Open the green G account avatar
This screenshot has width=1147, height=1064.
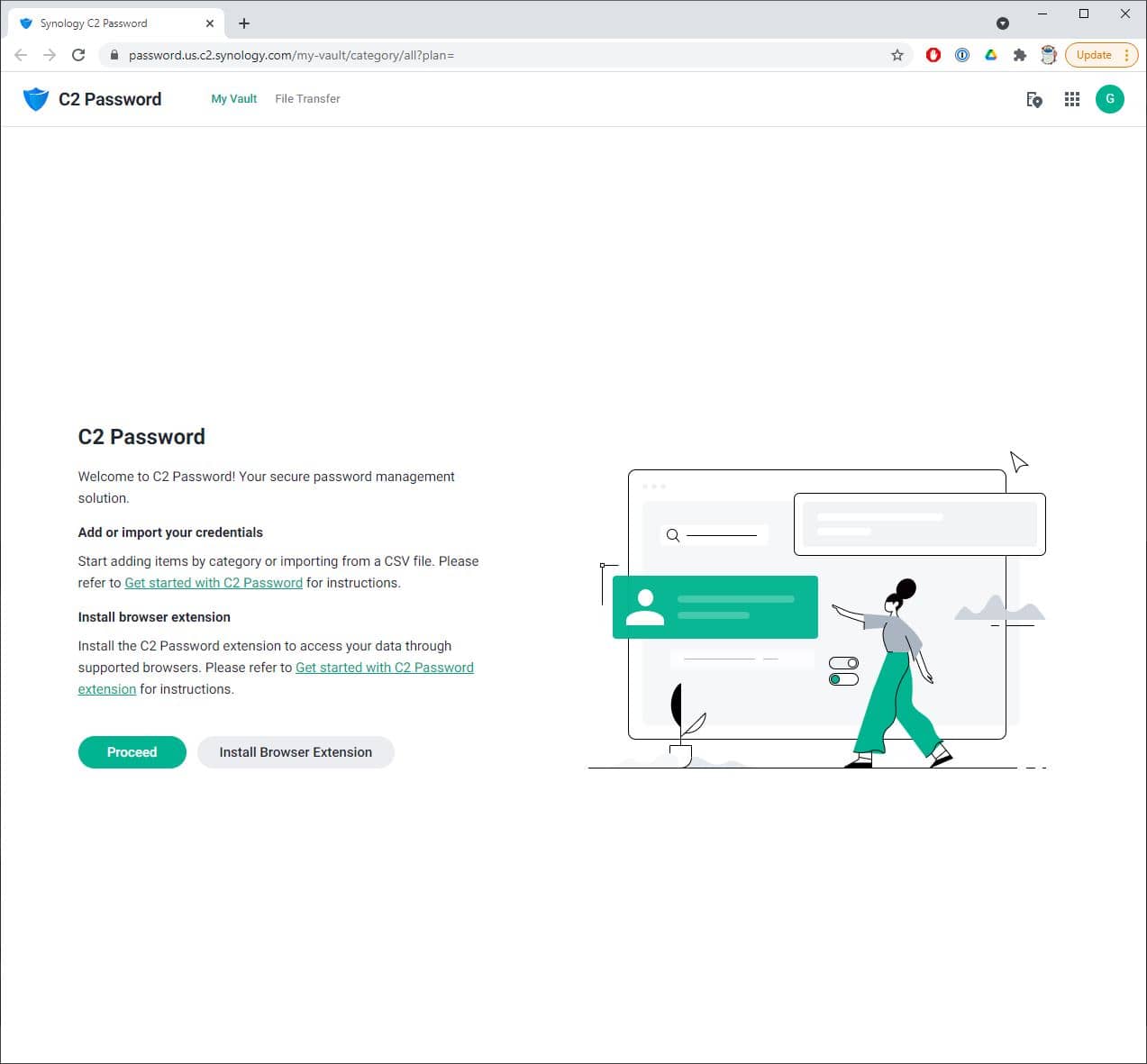pyautogui.click(x=1110, y=99)
